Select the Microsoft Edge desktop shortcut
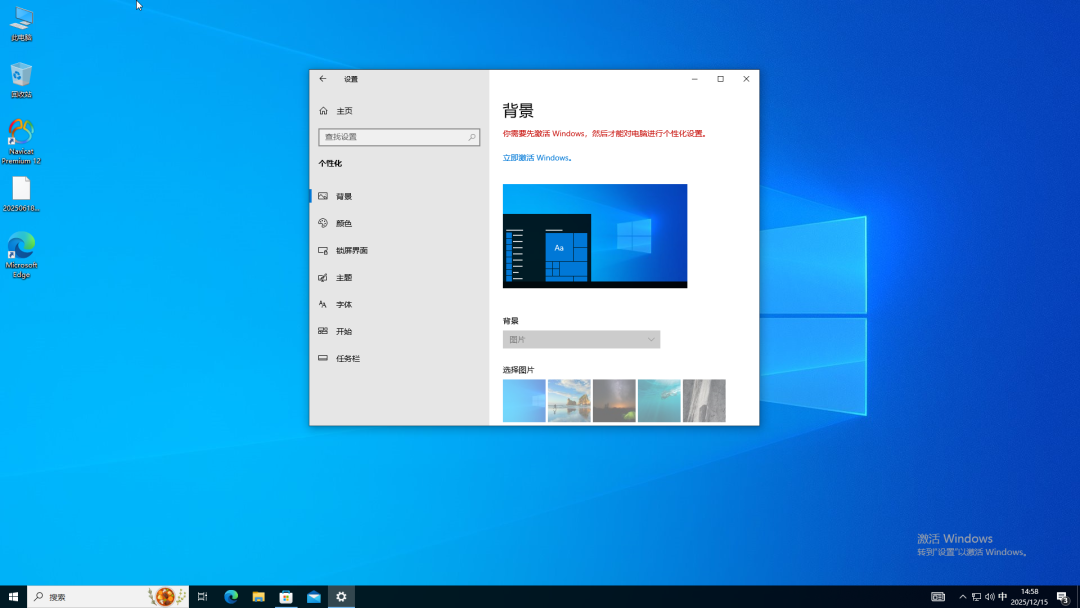 (21, 255)
